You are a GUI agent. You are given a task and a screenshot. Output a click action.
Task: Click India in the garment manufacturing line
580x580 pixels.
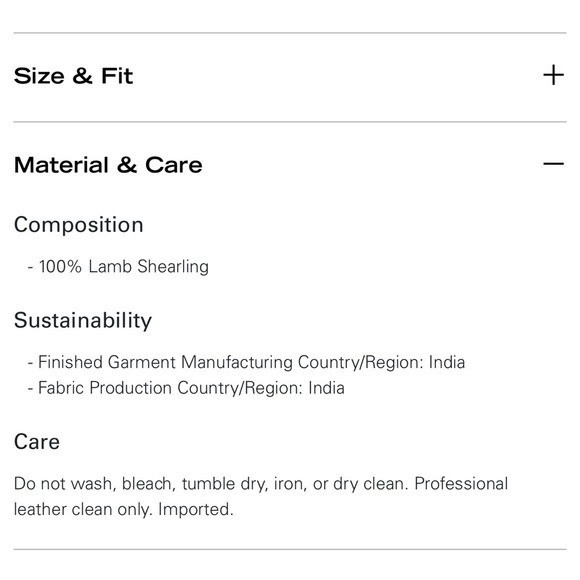tap(447, 362)
